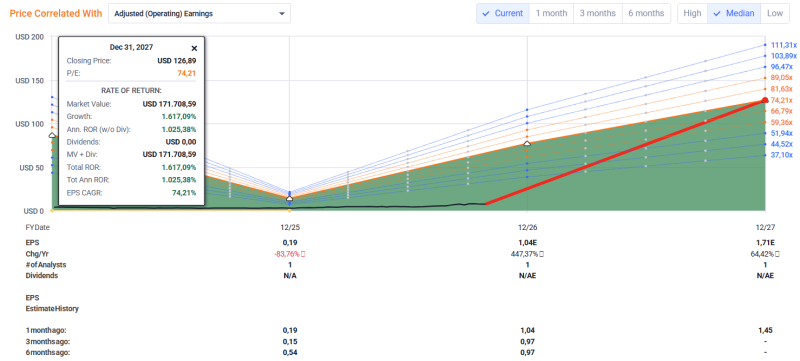The height and width of the screenshot is (361, 800).
Task: Click the 0,54 estimate from 6 months ago
Action: [289, 352]
